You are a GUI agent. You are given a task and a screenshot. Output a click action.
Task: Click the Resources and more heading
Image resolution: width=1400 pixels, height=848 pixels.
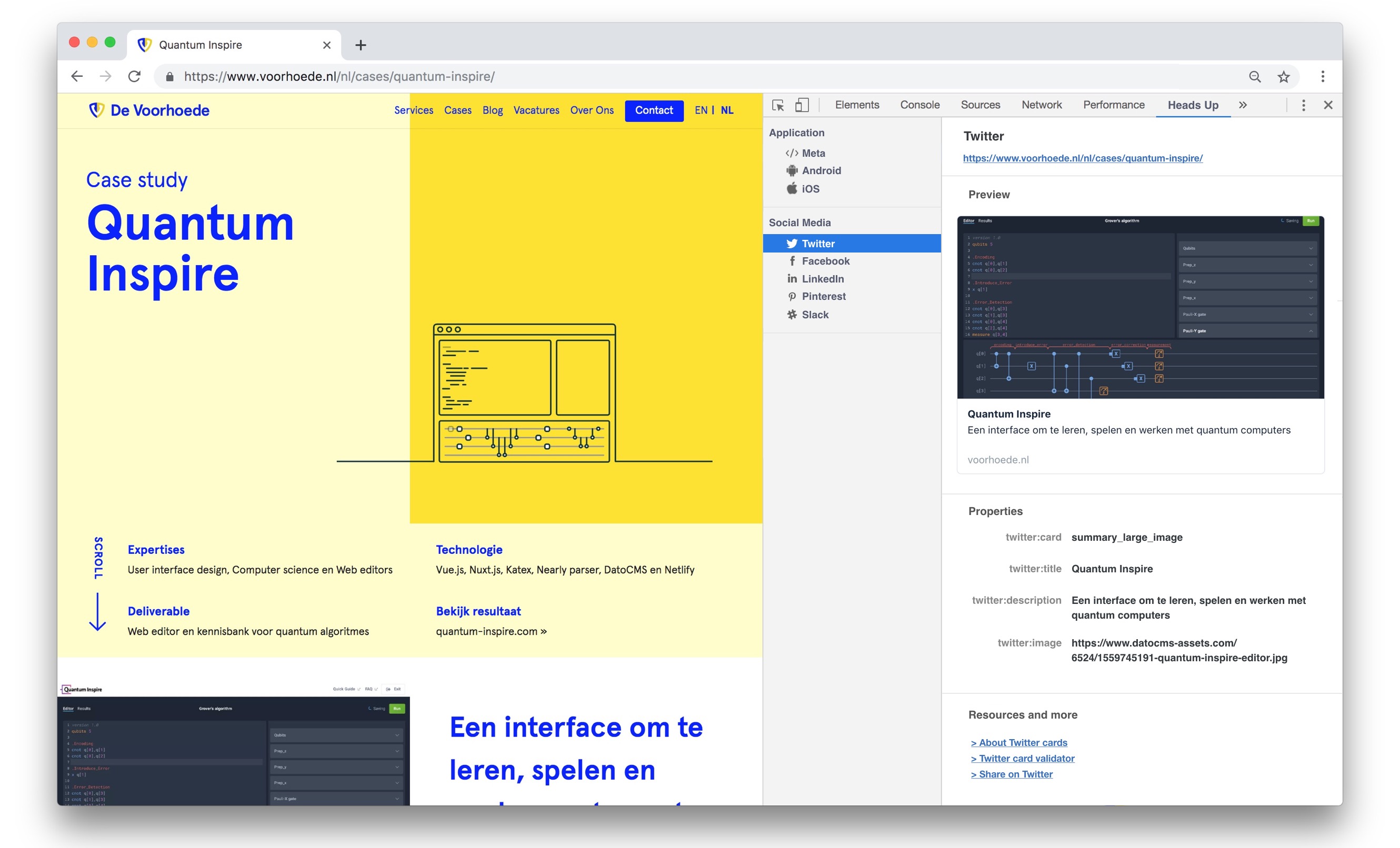click(1023, 714)
